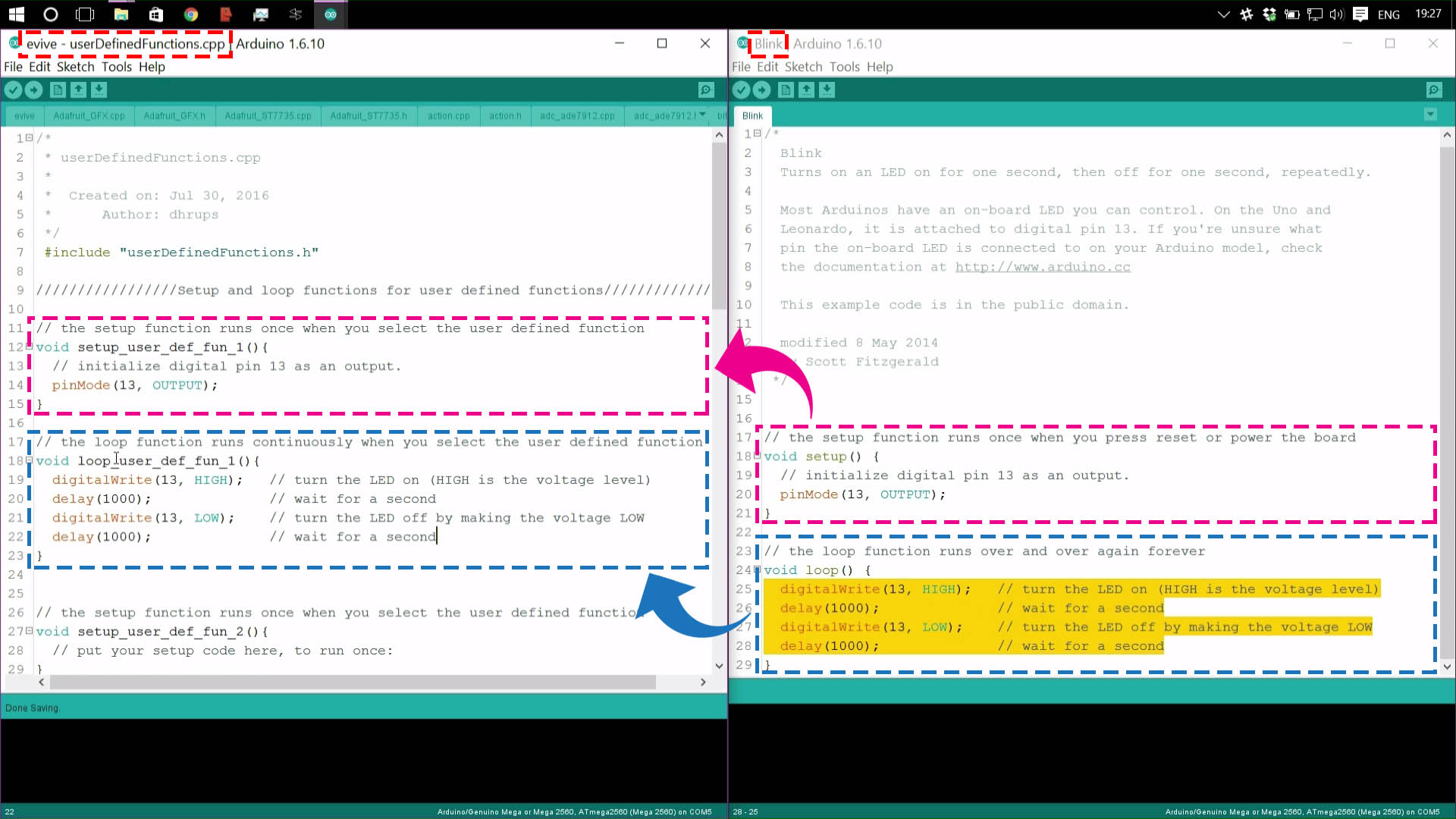
Task: Click Dropbox icon in system tray
Action: click(1269, 14)
